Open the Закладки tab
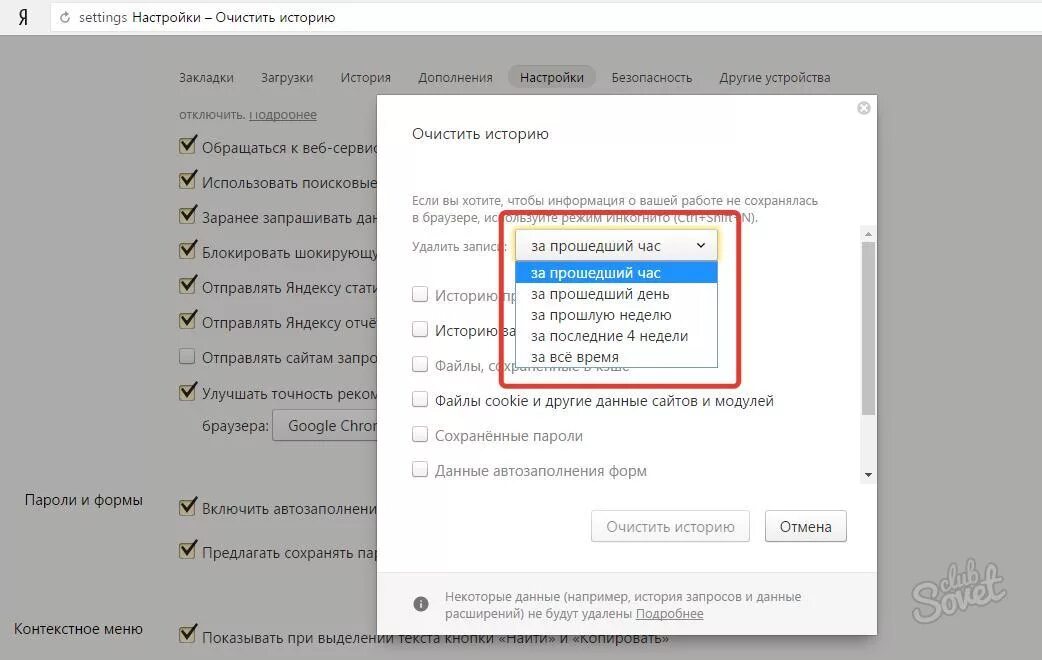The width and height of the screenshot is (1042, 660). (206, 78)
